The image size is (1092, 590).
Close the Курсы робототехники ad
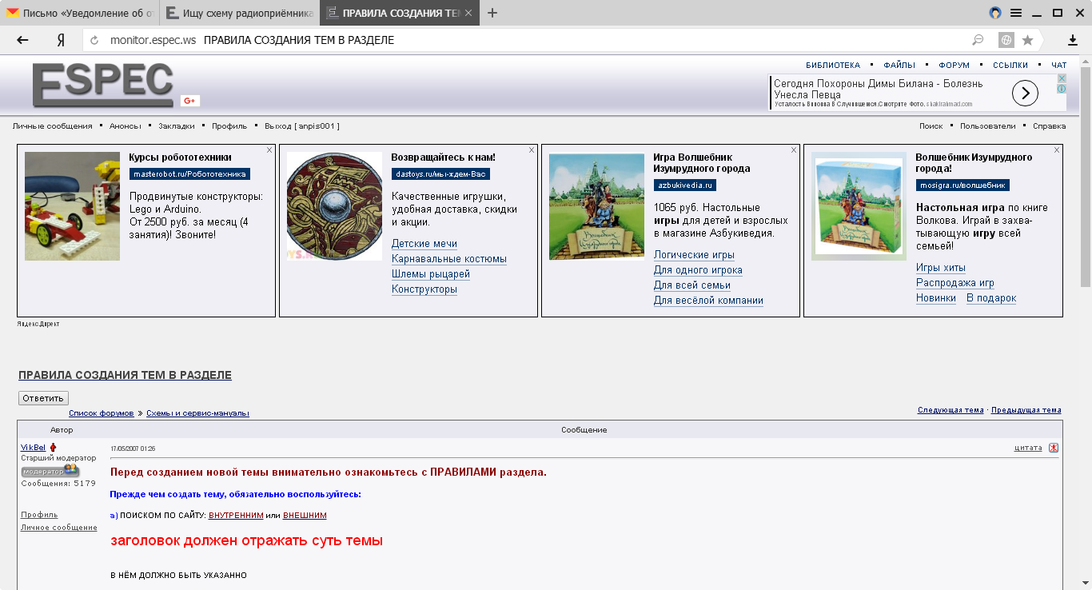coord(269,150)
